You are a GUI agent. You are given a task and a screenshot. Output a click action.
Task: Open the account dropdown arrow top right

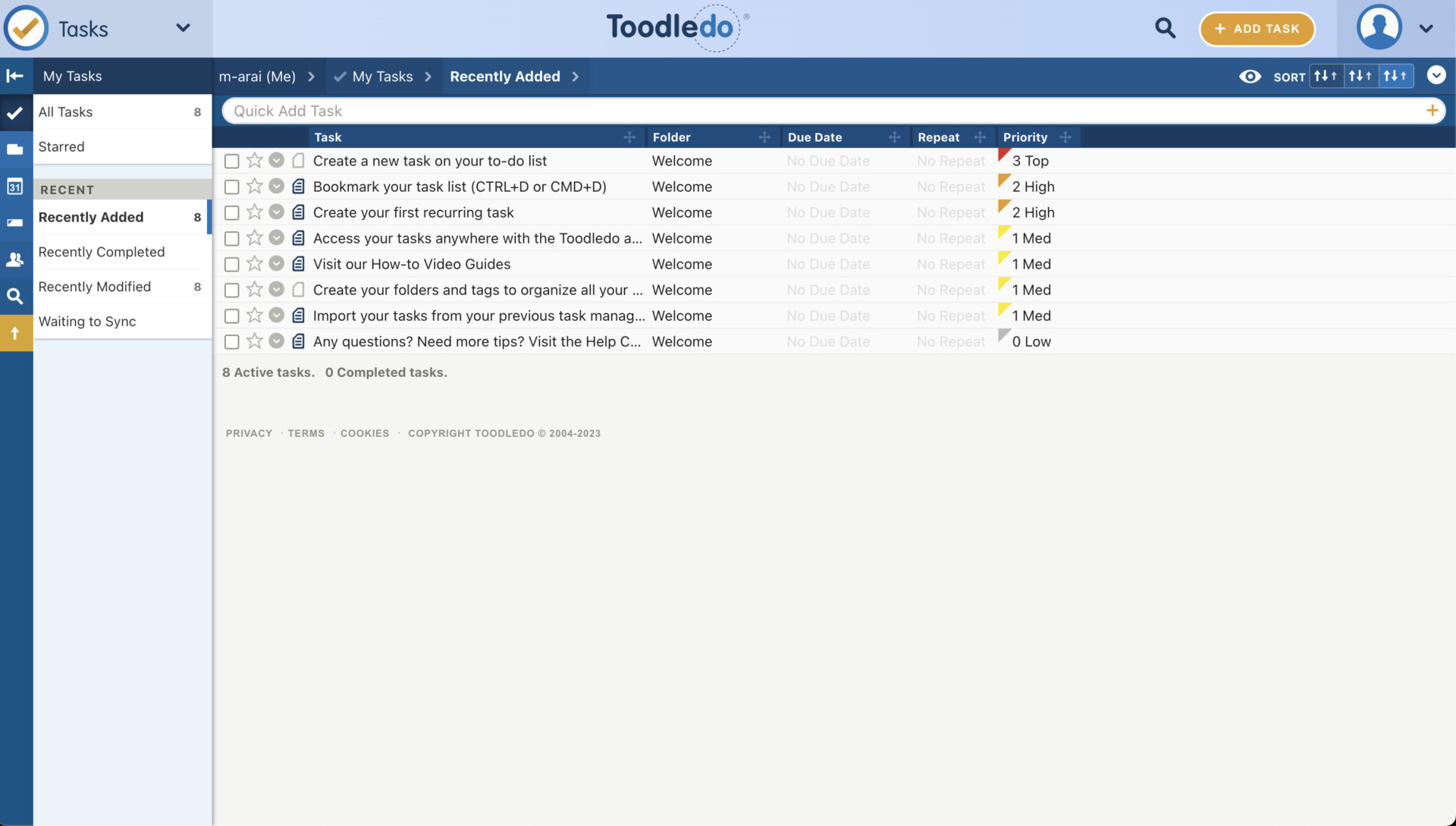pyautogui.click(x=1427, y=28)
